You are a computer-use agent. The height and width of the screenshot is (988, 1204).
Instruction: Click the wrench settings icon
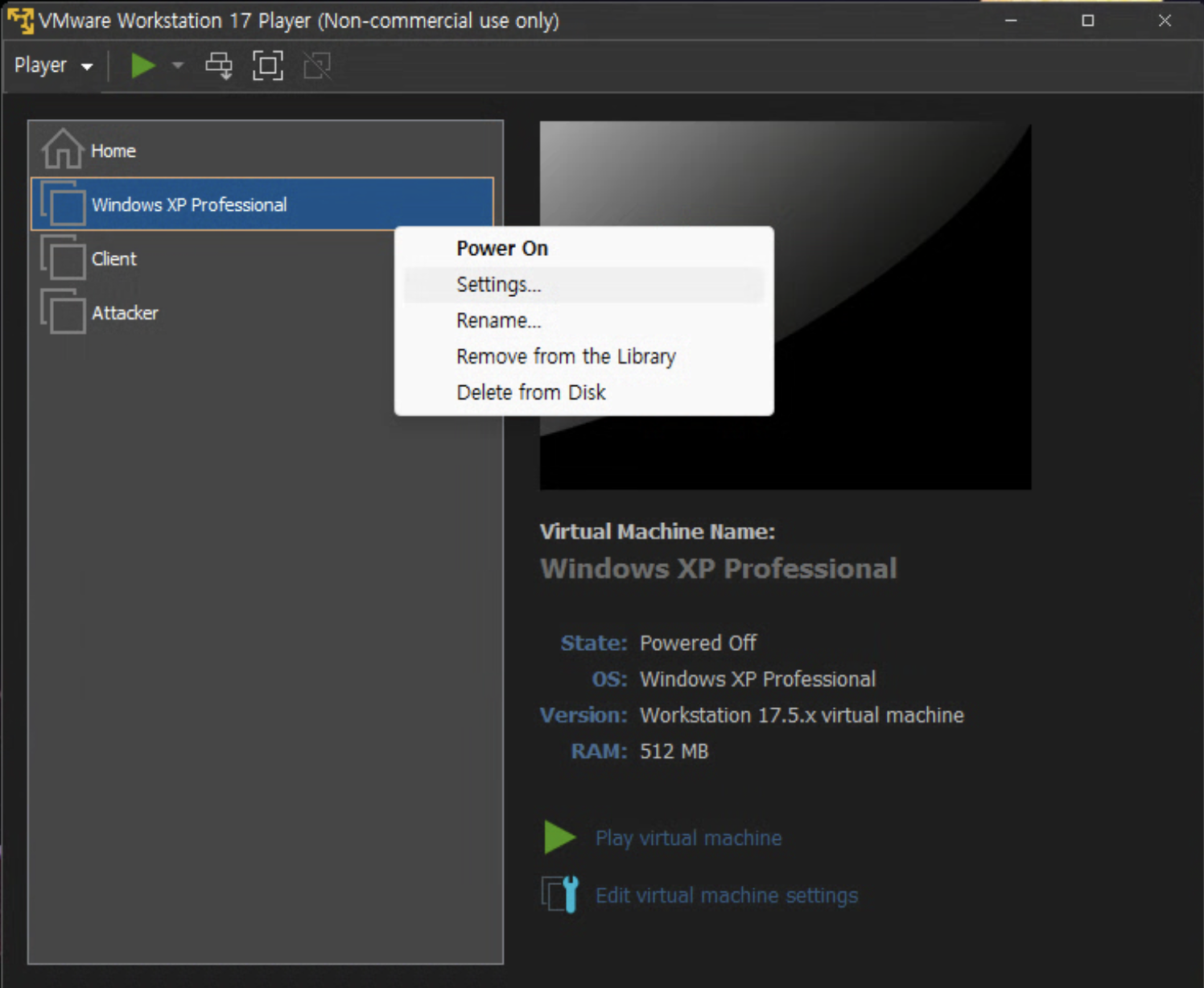pyautogui.click(x=560, y=894)
